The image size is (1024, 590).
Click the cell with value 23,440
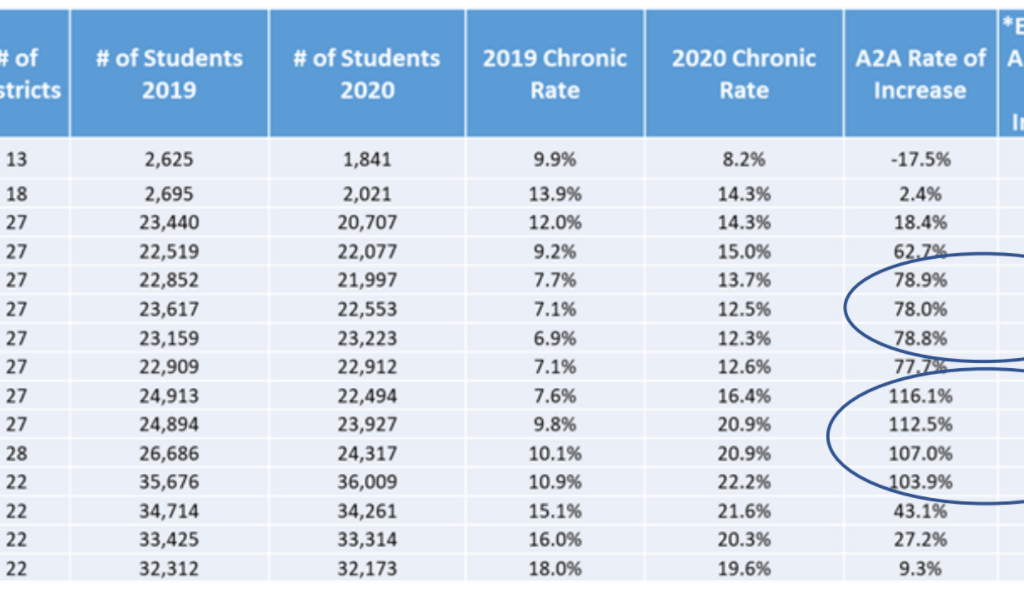click(169, 223)
